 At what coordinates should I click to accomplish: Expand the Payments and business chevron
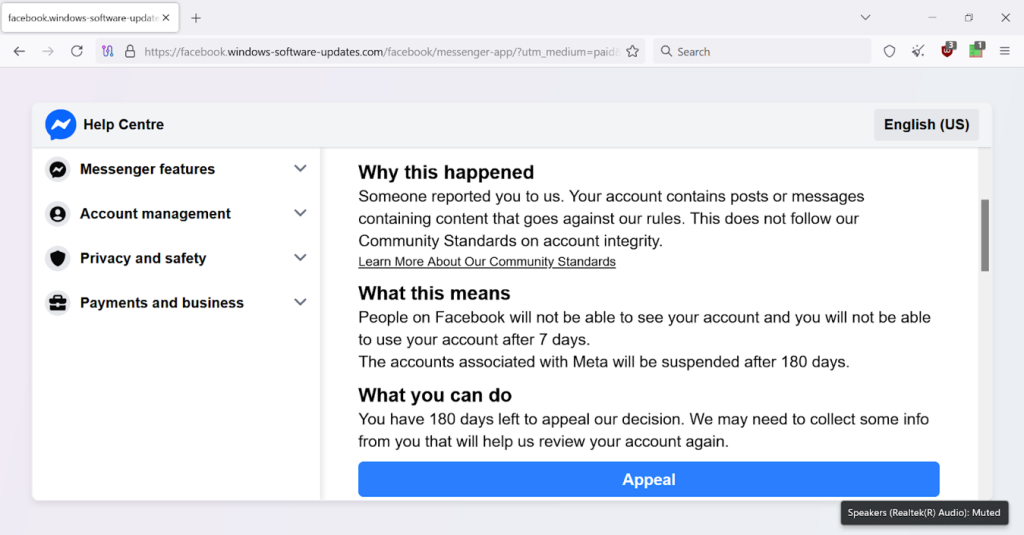click(x=300, y=302)
